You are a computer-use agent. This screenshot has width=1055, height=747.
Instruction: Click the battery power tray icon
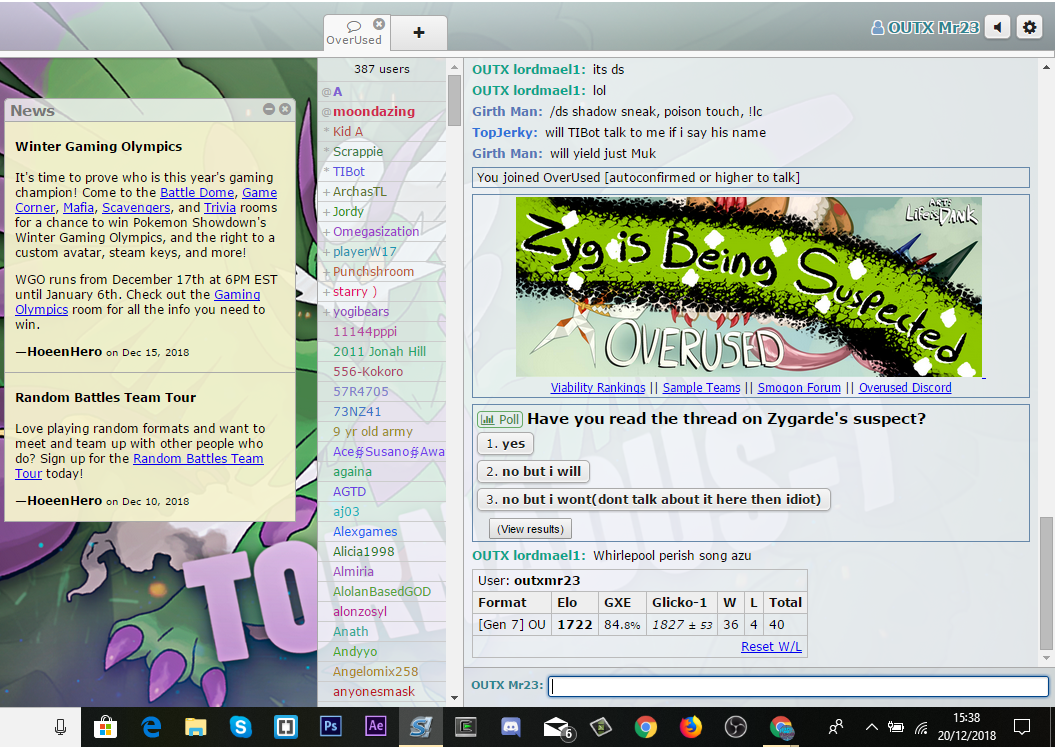pyautogui.click(x=896, y=727)
